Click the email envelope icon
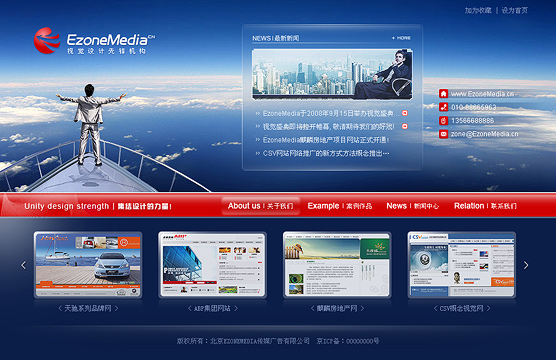 coord(443,134)
